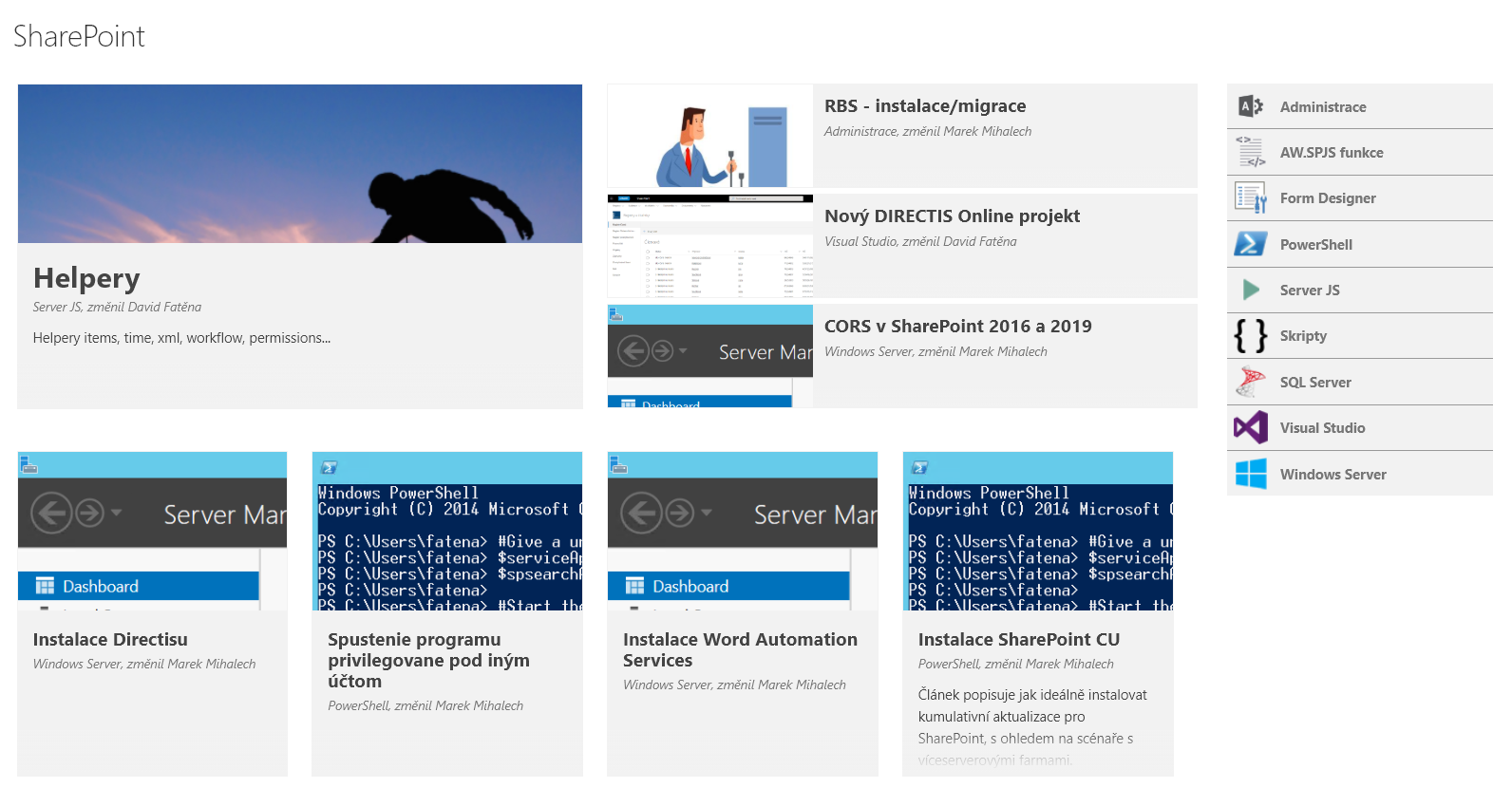Viewport: 1512px width, 788px height.
Task: Open Instalace Word Automation Services article
Action: [x=740, y=650]
